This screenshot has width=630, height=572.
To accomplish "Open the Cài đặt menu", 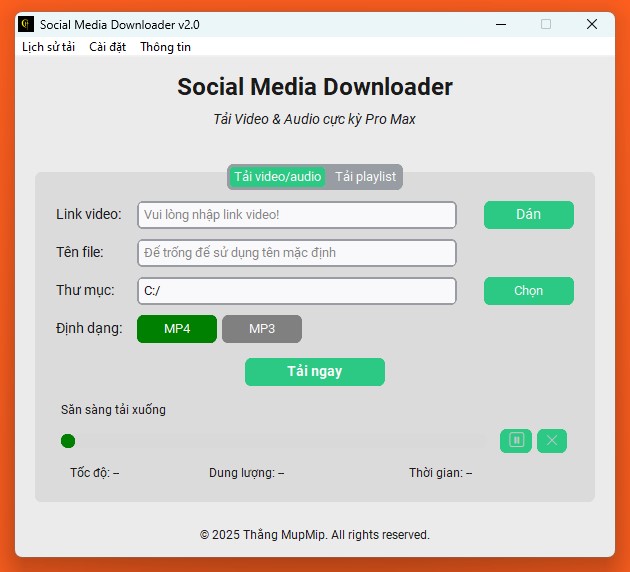I will click(x=107, y=47).
